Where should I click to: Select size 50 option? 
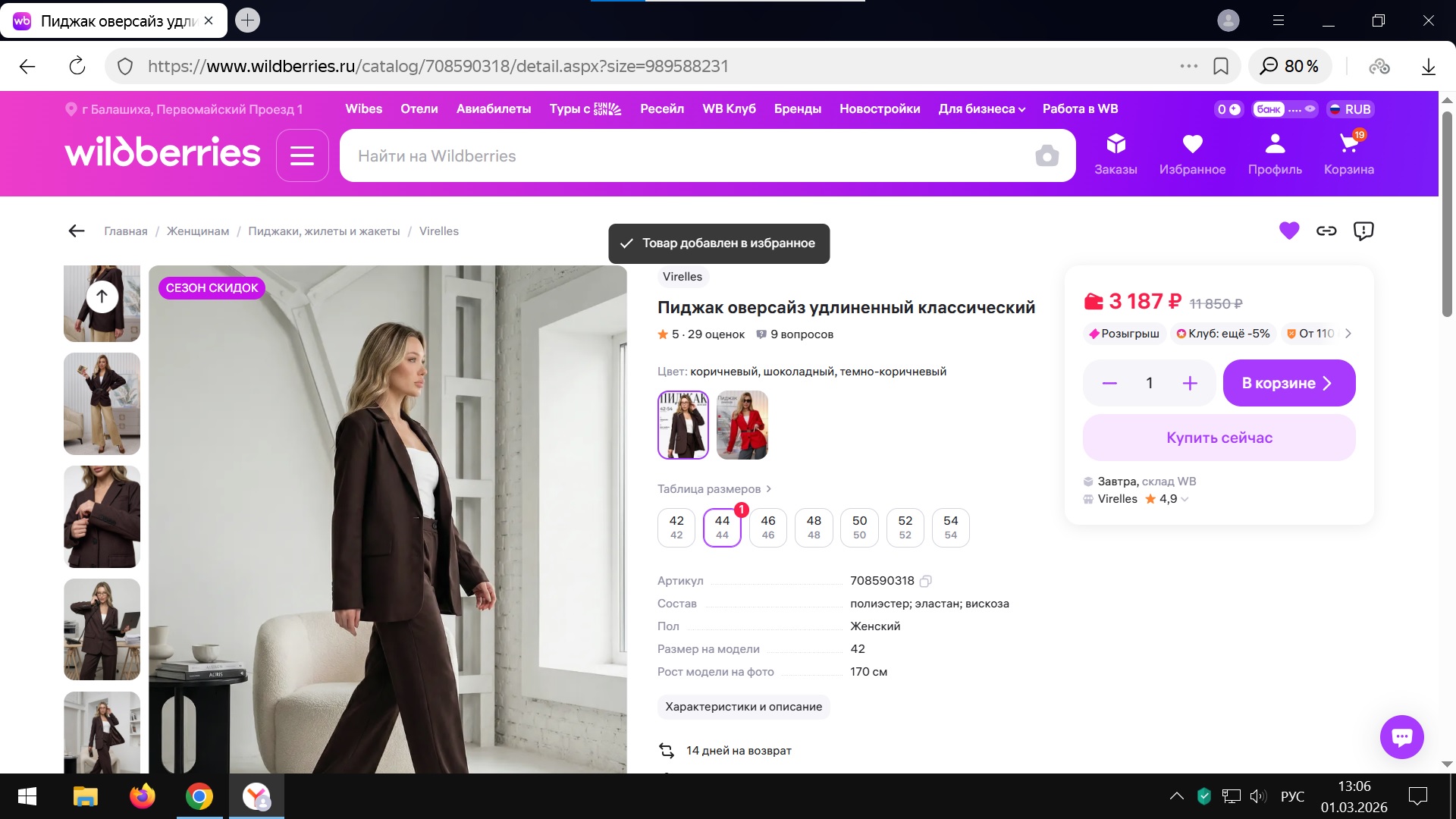[859, 527]
